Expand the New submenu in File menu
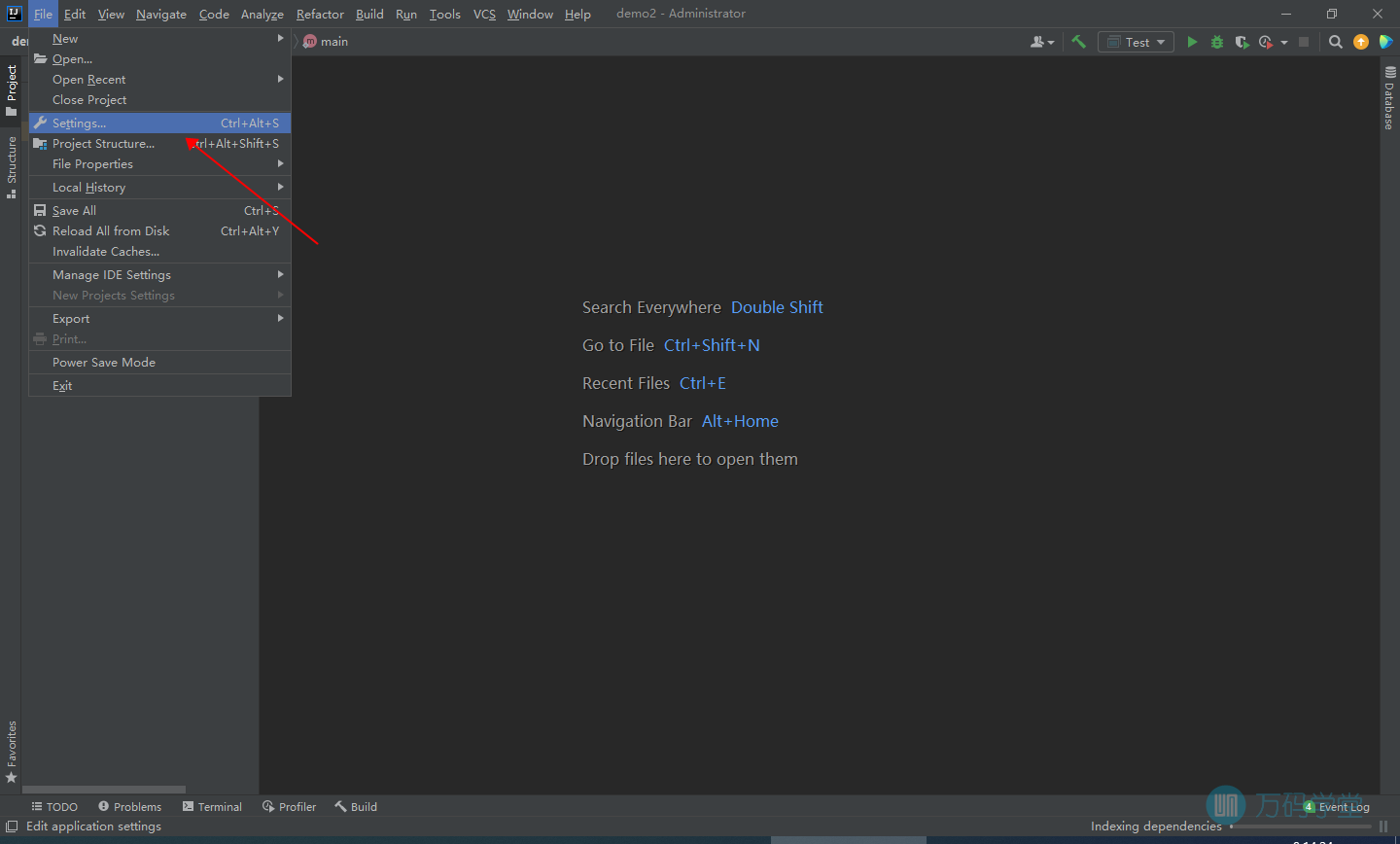Screen dimensions: 1400x844 pyautogui.click(x=159, y=39)
